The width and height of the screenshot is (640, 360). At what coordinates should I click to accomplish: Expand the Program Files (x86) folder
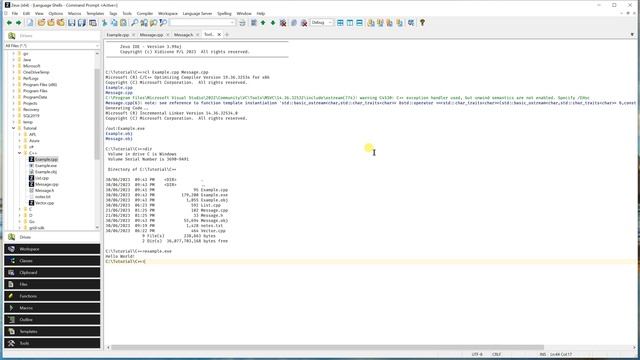13,84
